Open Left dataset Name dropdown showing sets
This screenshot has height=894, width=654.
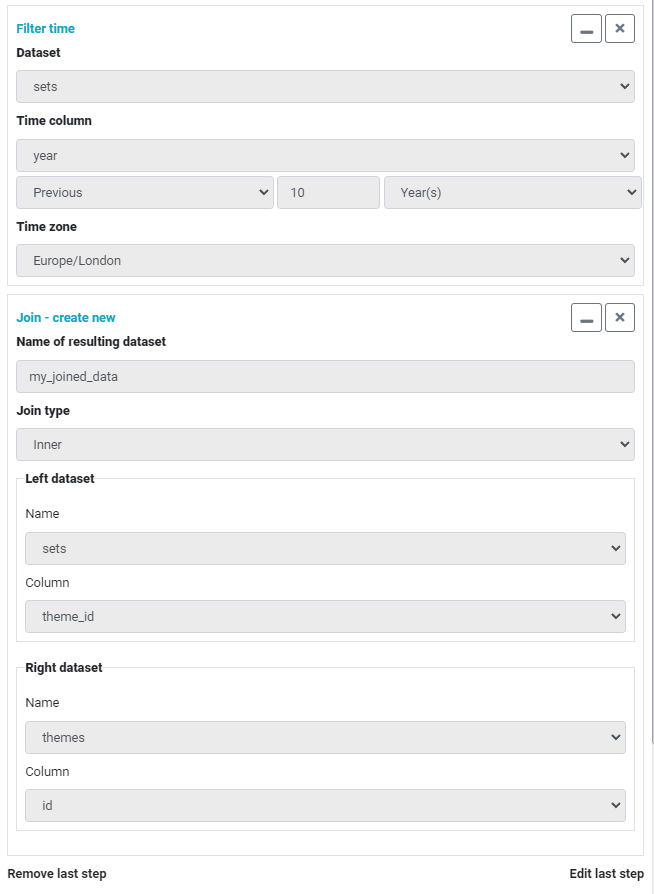pos(325,548)
